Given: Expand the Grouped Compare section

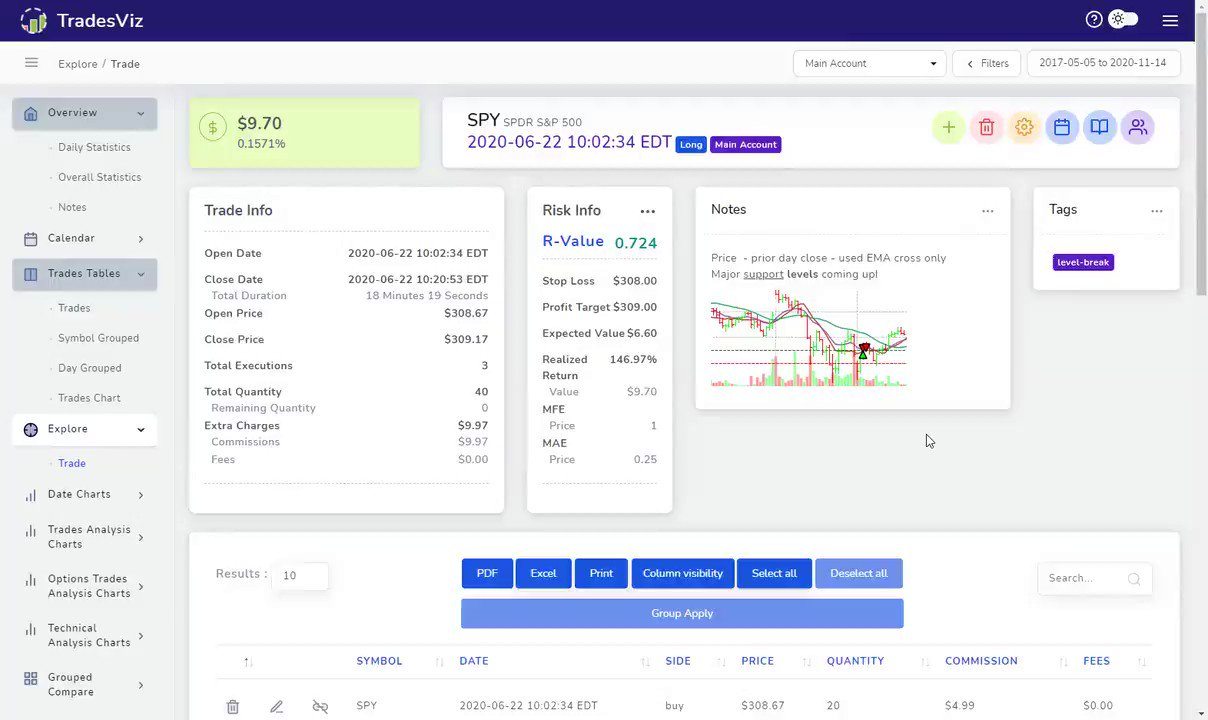Looking at the screenshot, I should (84, 685).
